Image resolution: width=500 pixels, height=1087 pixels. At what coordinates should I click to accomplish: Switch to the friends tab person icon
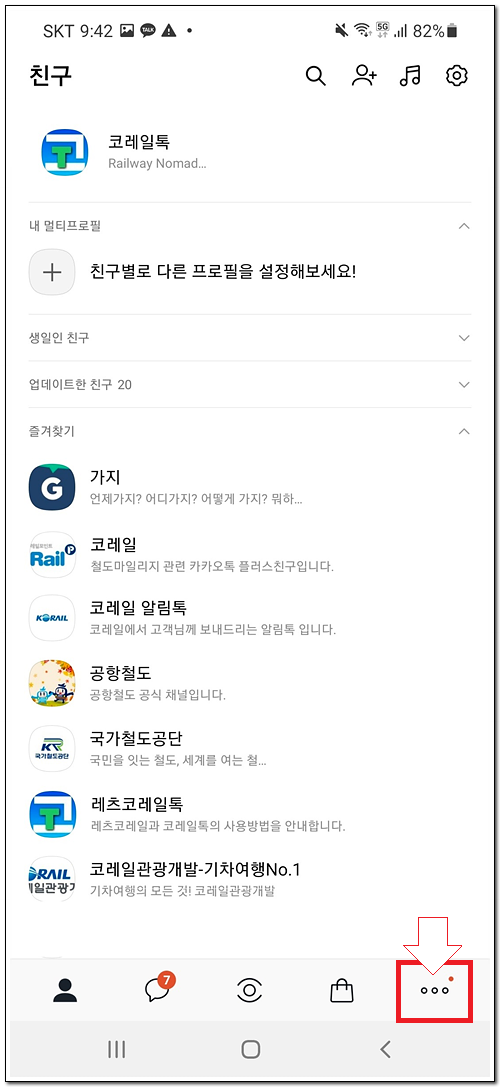[64, 991]
